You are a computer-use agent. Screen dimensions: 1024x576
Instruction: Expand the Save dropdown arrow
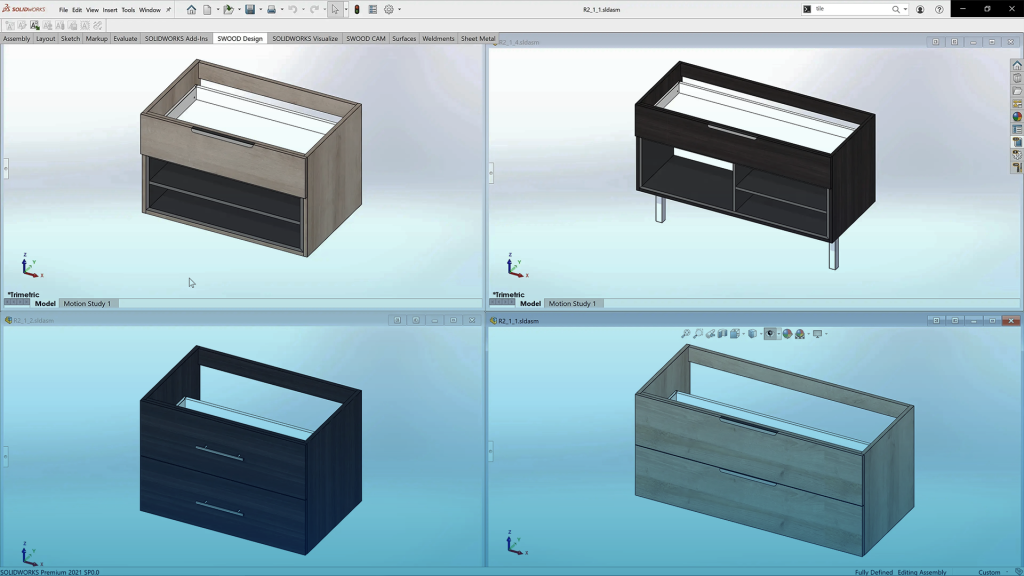259,10
